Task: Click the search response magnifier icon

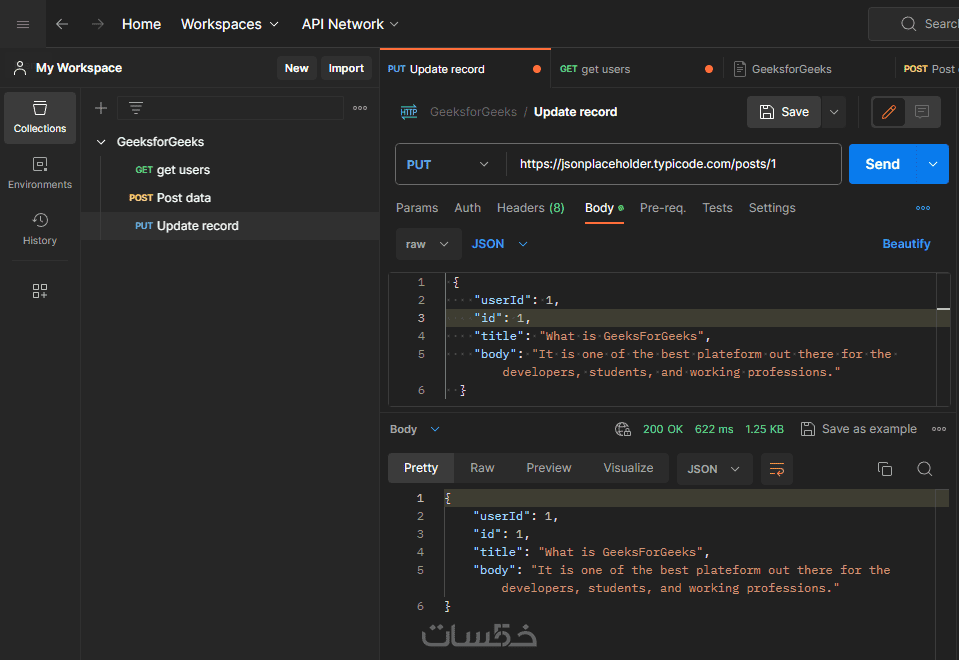Action: point(925,469)
